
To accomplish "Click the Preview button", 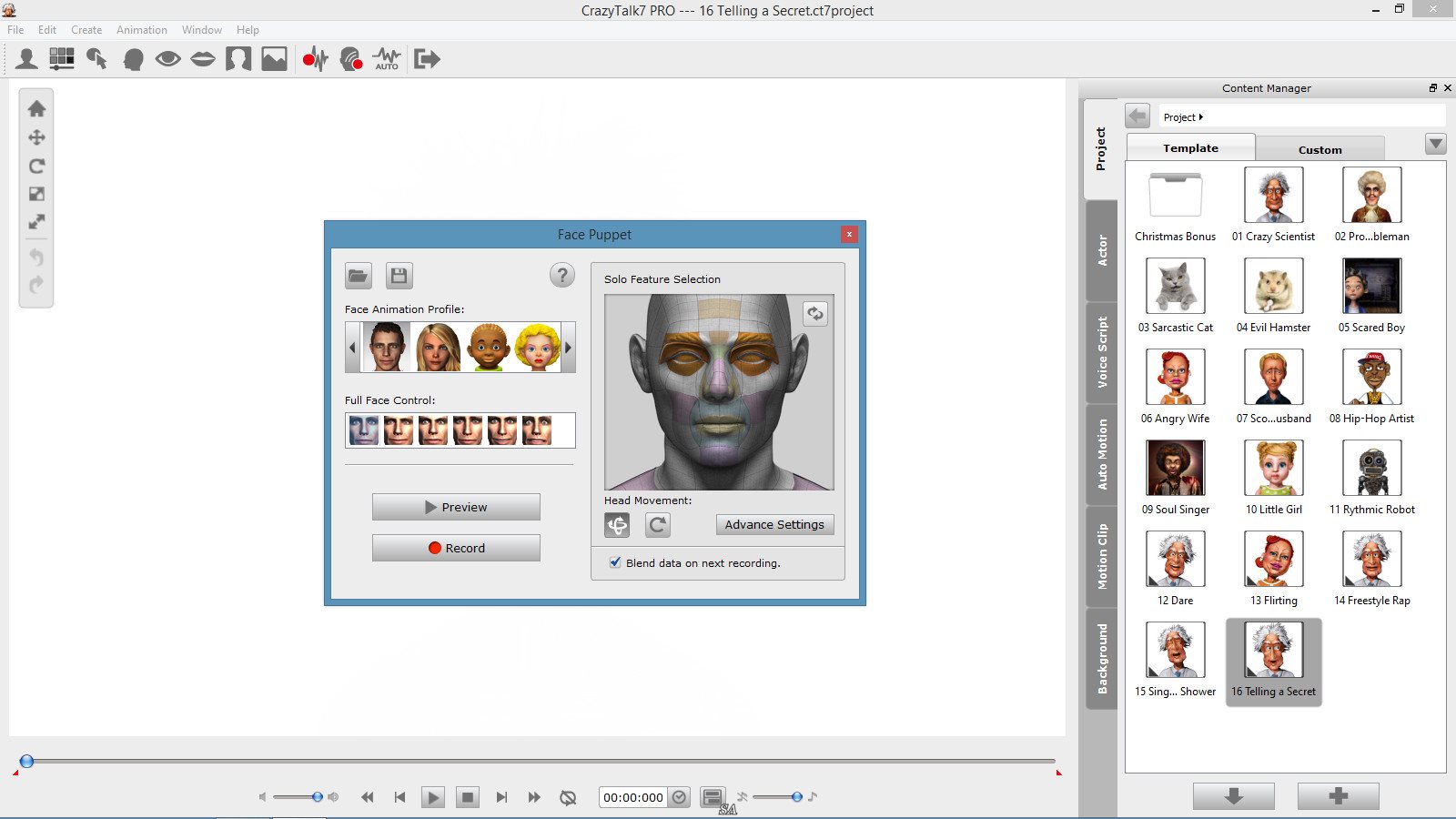I will [x=456, y=507].
